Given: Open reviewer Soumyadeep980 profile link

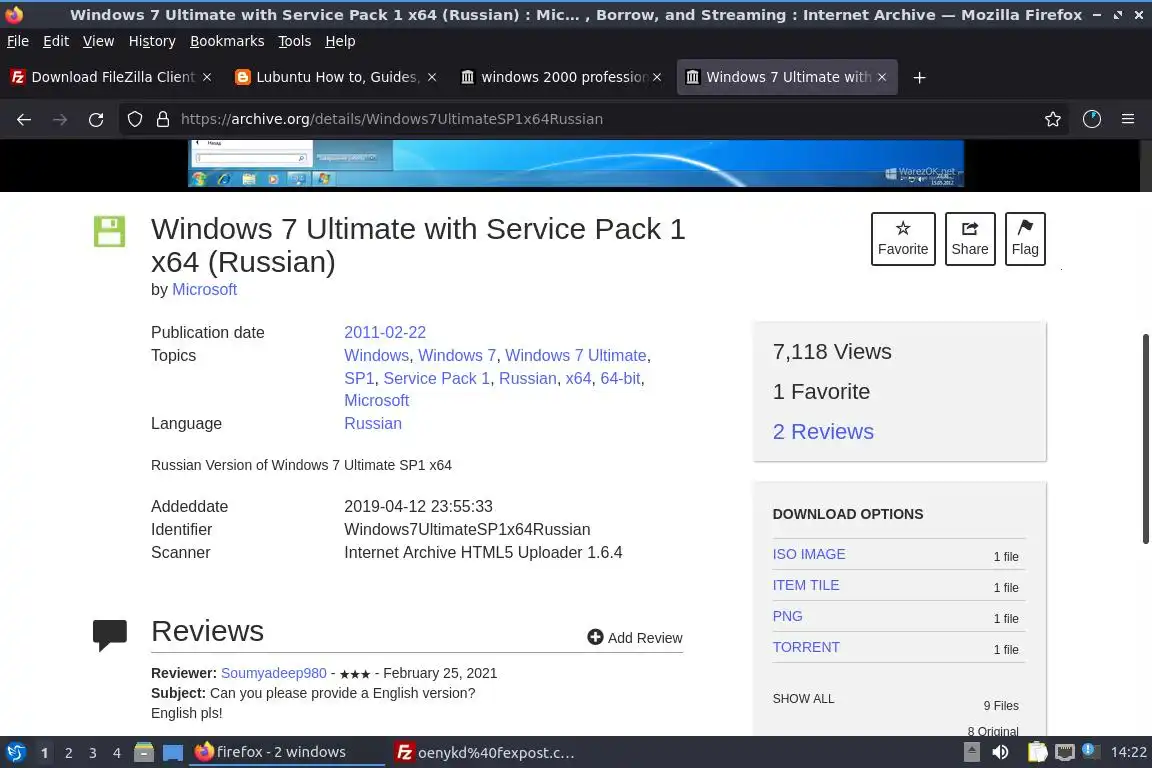Looking at the screenshot, I should click(273, 672).
